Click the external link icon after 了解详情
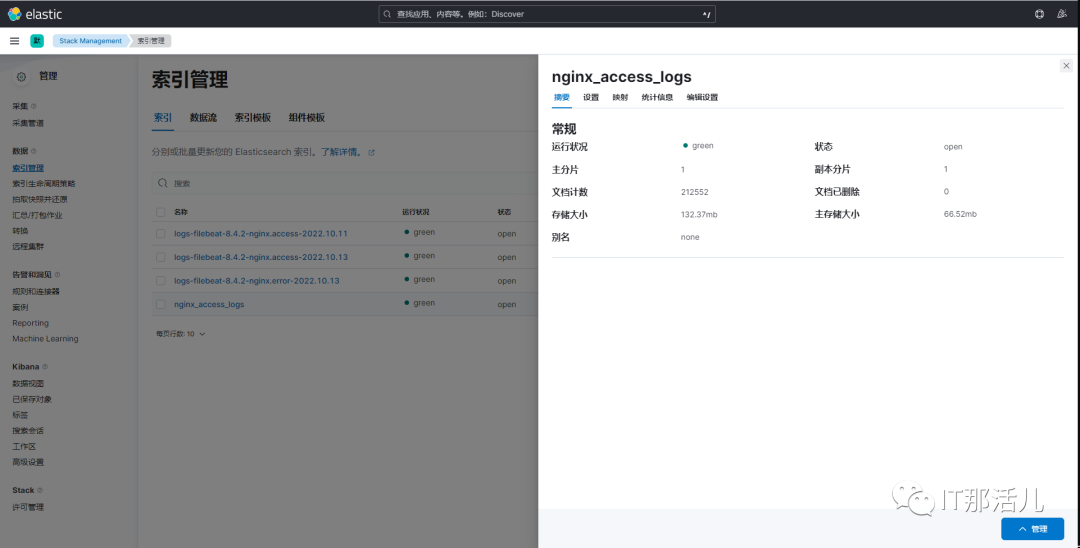 click(371, 152)
